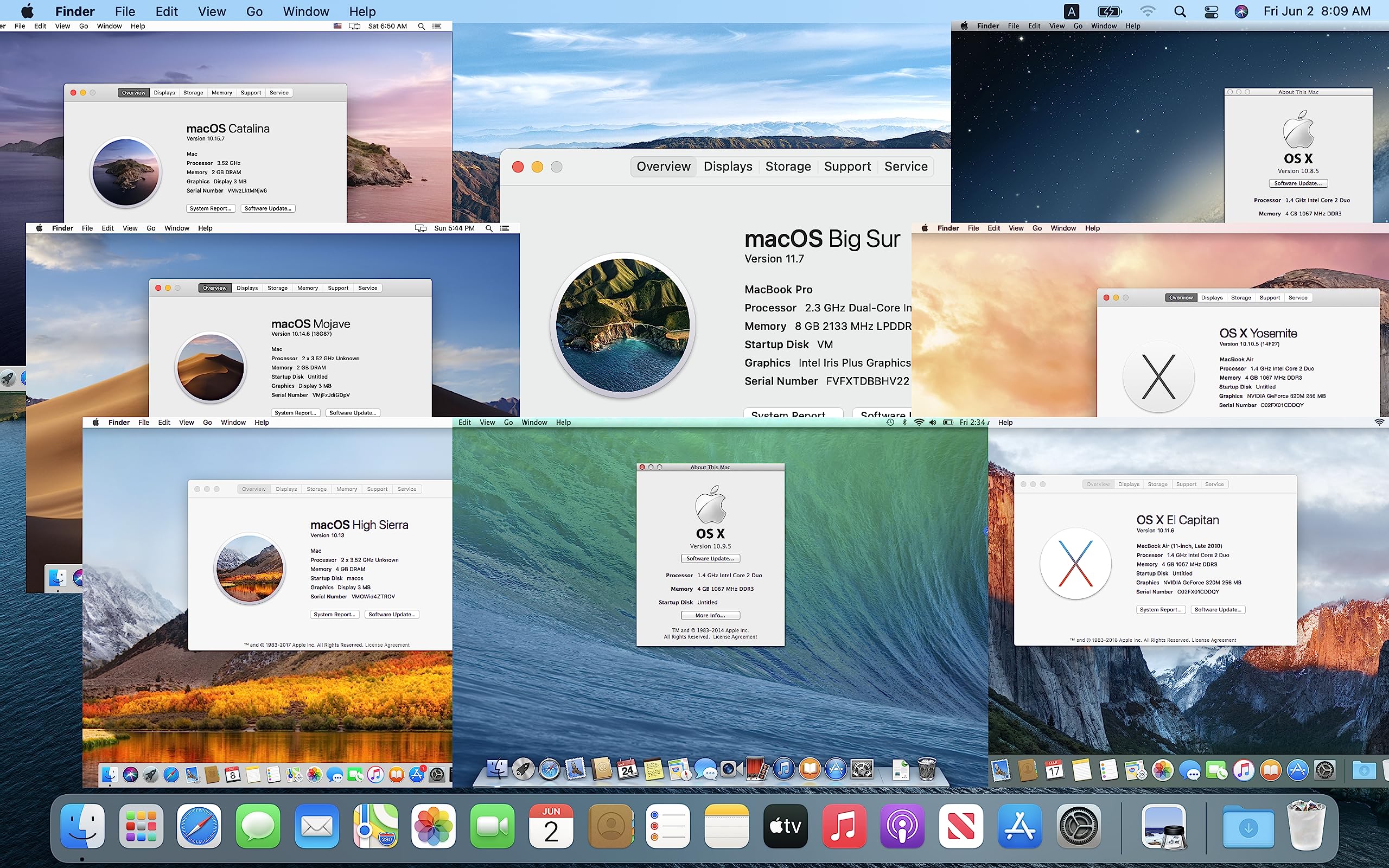The image size is (1389, 868).
Task: Select the Displays tab in the macOS Catalina window
Action: [164, 92]
